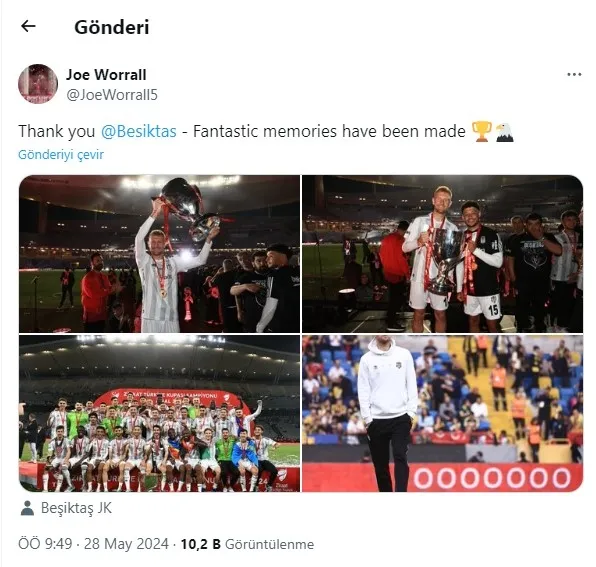Image resolution: width=596 pixels, height=567 pixels.
Task: Open the team celebration group photo
Action: [159, 413]
